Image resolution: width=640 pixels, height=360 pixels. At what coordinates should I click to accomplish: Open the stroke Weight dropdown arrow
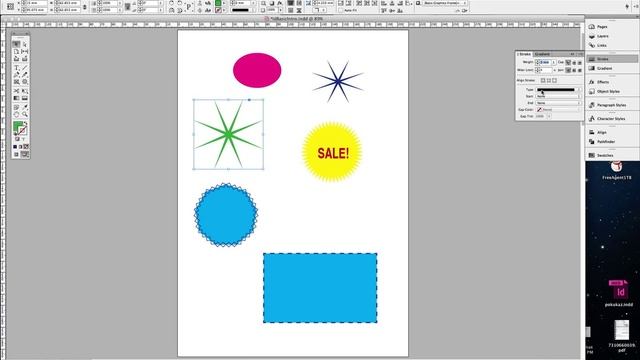[x=554, y=62]
